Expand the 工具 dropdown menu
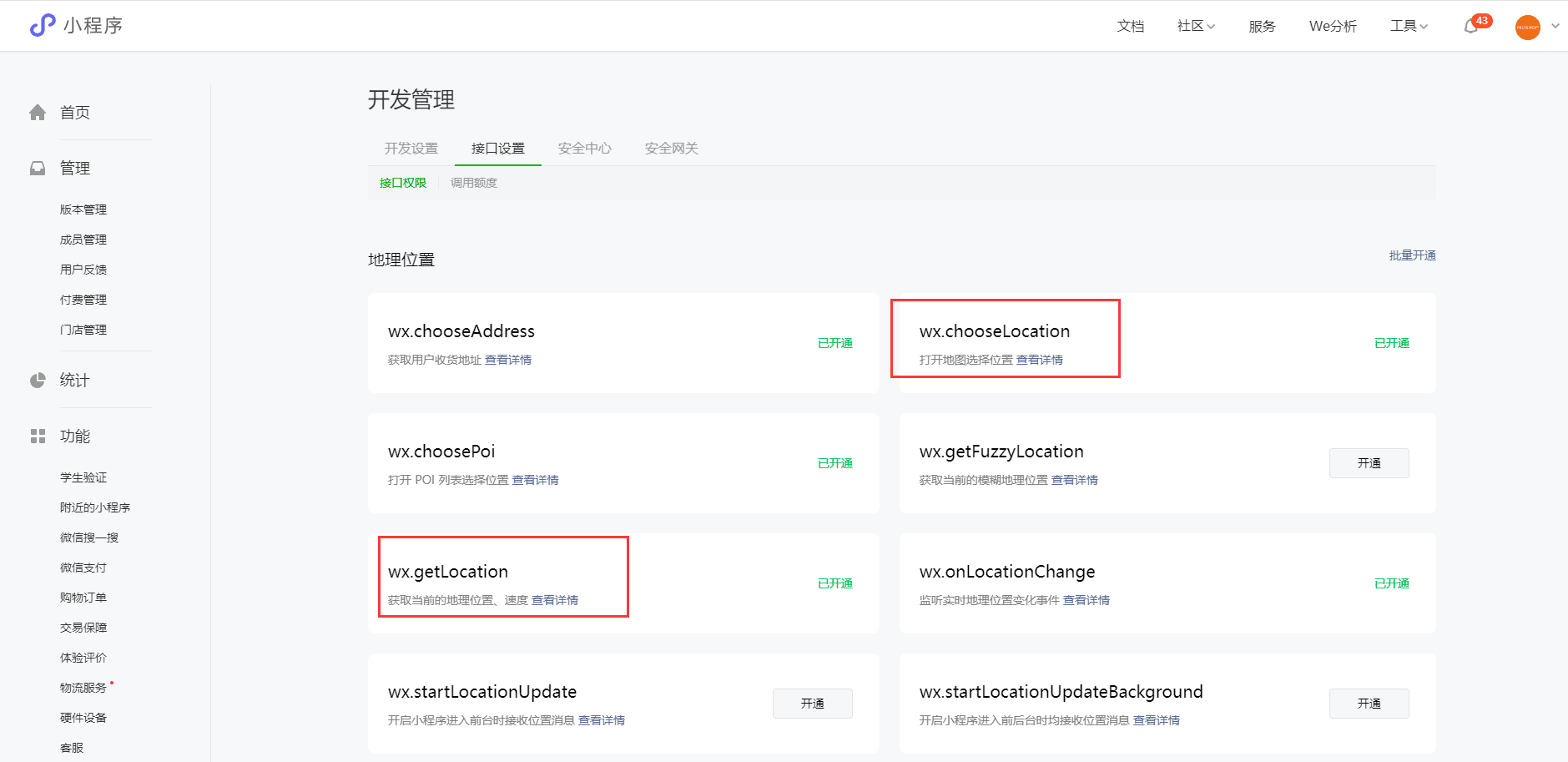1568x762 pixels. pos(1409,26)
